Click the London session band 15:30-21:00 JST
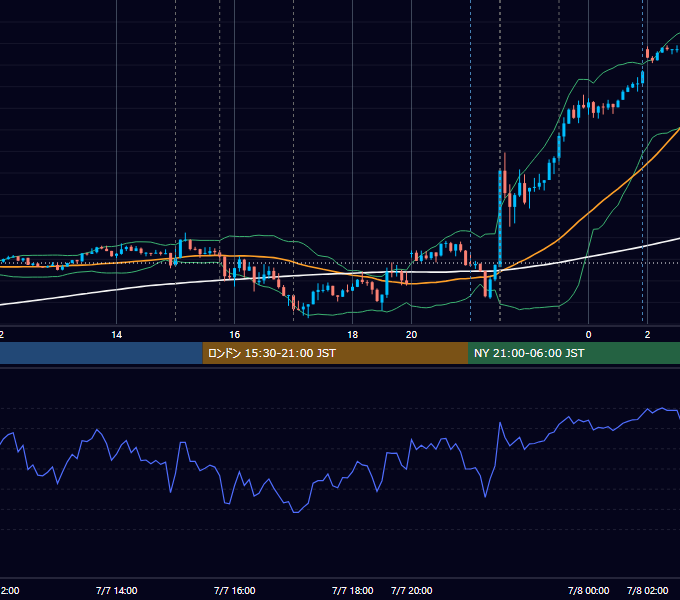680x600 pixels. pyautogui.click(x=335, y=353)
